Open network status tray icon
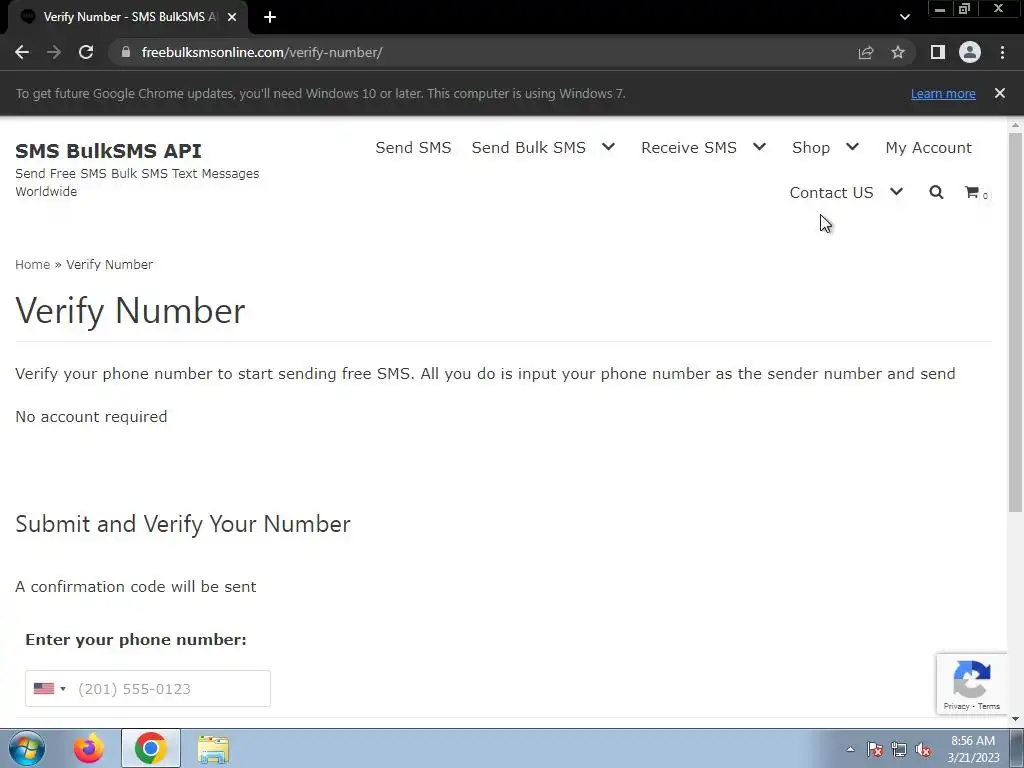 [899, 749]
